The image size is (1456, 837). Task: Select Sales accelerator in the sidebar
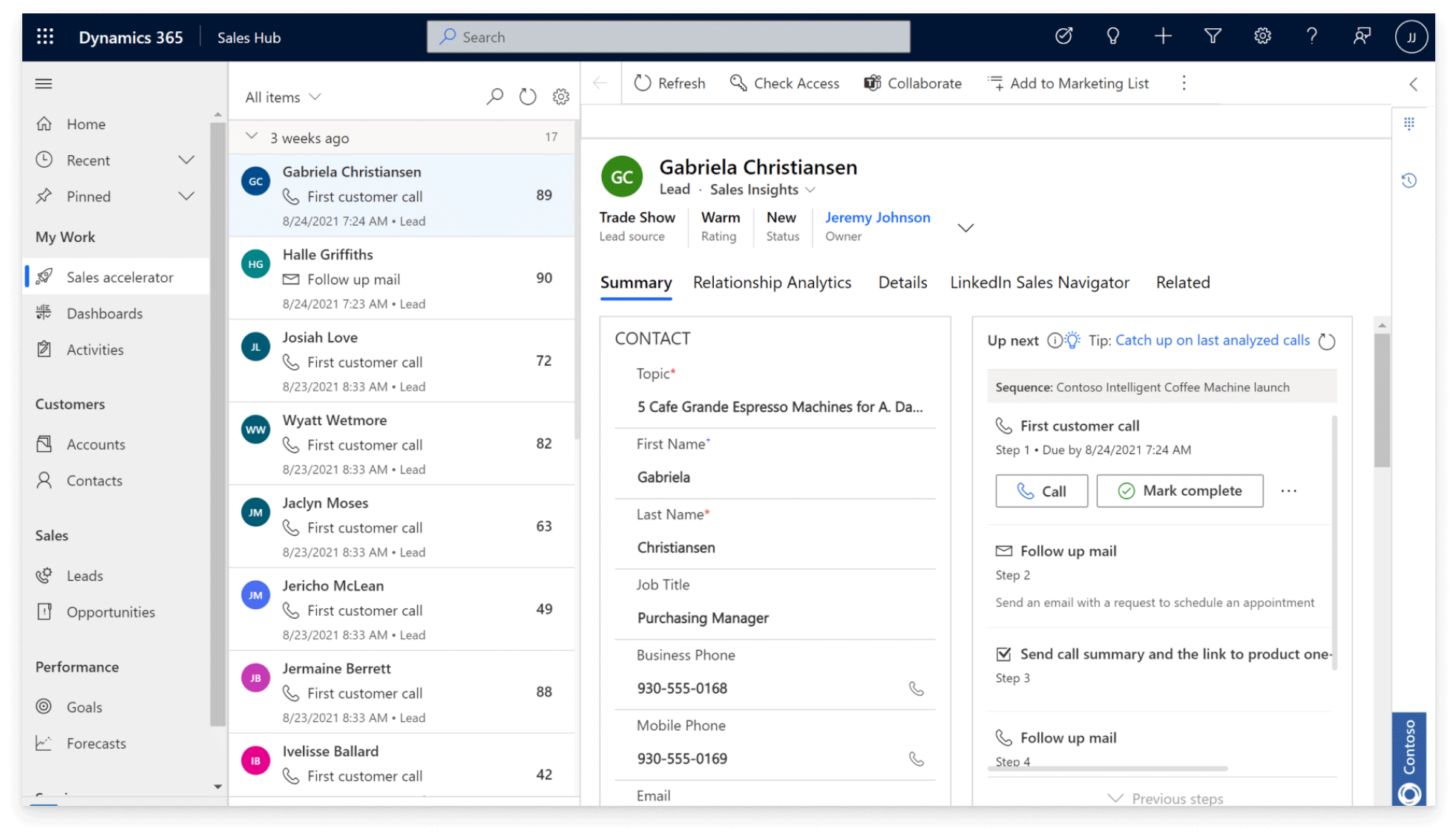click(x=117, y=277)
